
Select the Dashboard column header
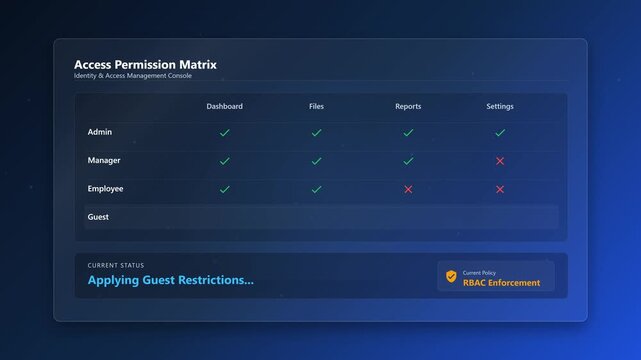(x=224, y=106)
